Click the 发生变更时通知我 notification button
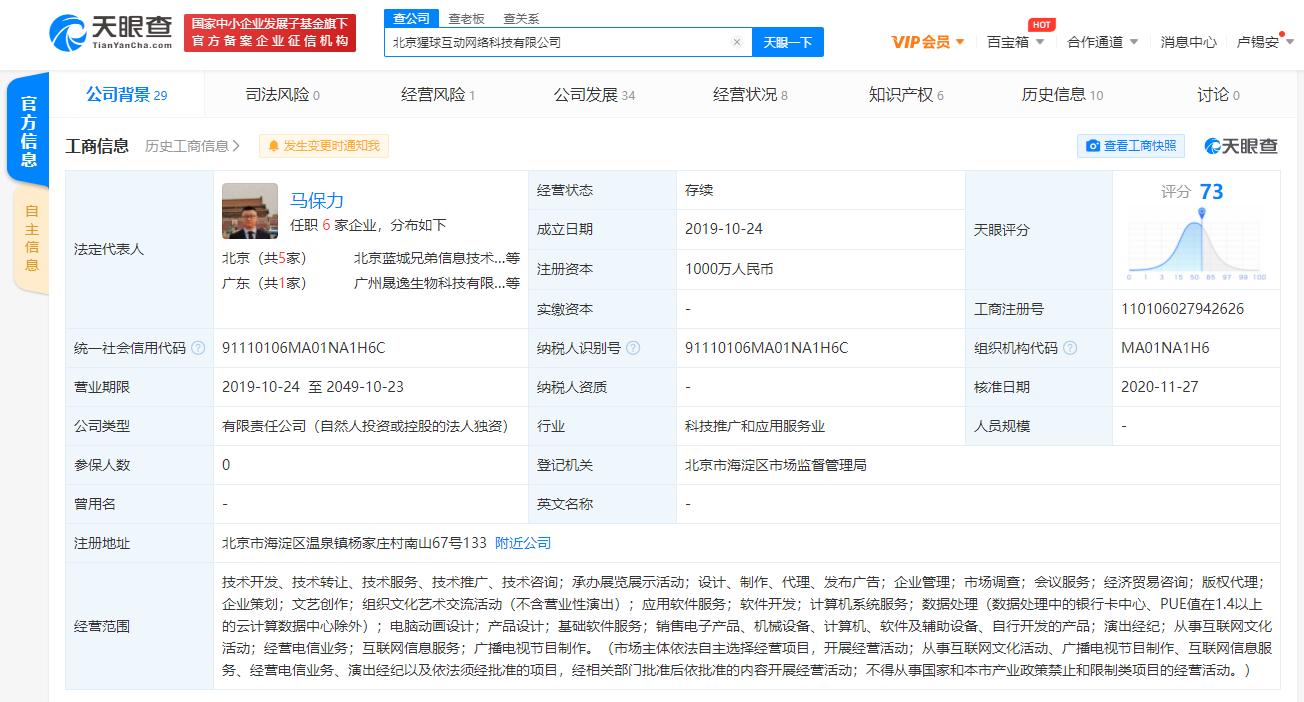The width and height of the screenshot is (1304, 702). point(323,146)
